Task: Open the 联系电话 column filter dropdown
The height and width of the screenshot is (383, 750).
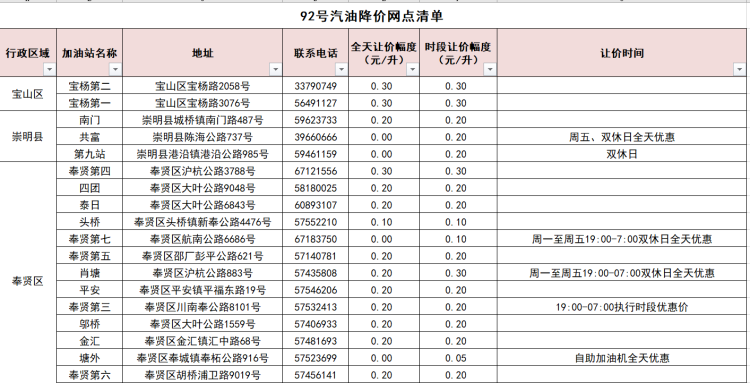Action: tap(341, 69)
